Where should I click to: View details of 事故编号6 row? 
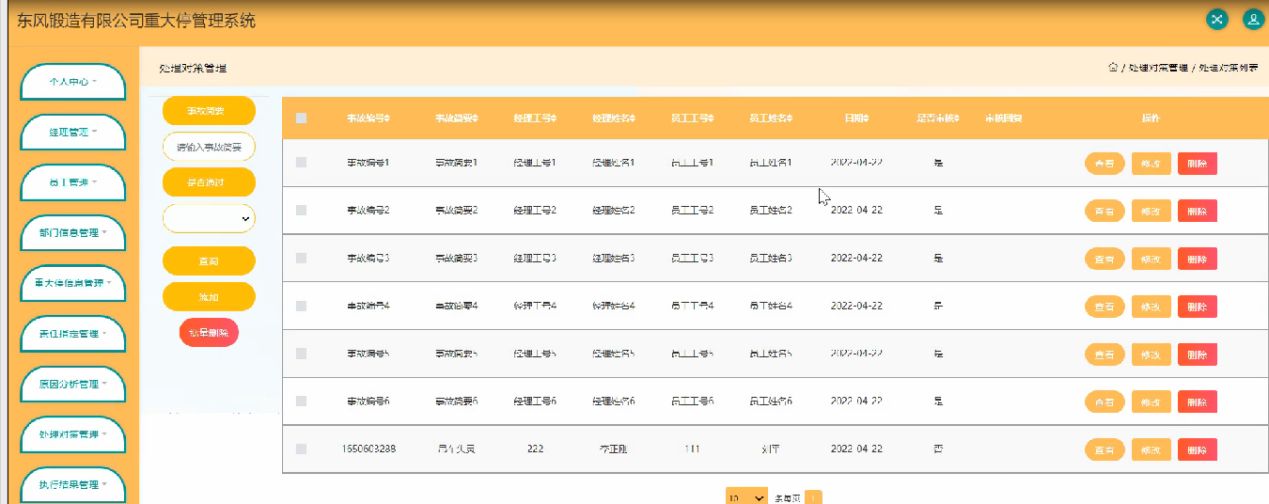point(1105,402)
